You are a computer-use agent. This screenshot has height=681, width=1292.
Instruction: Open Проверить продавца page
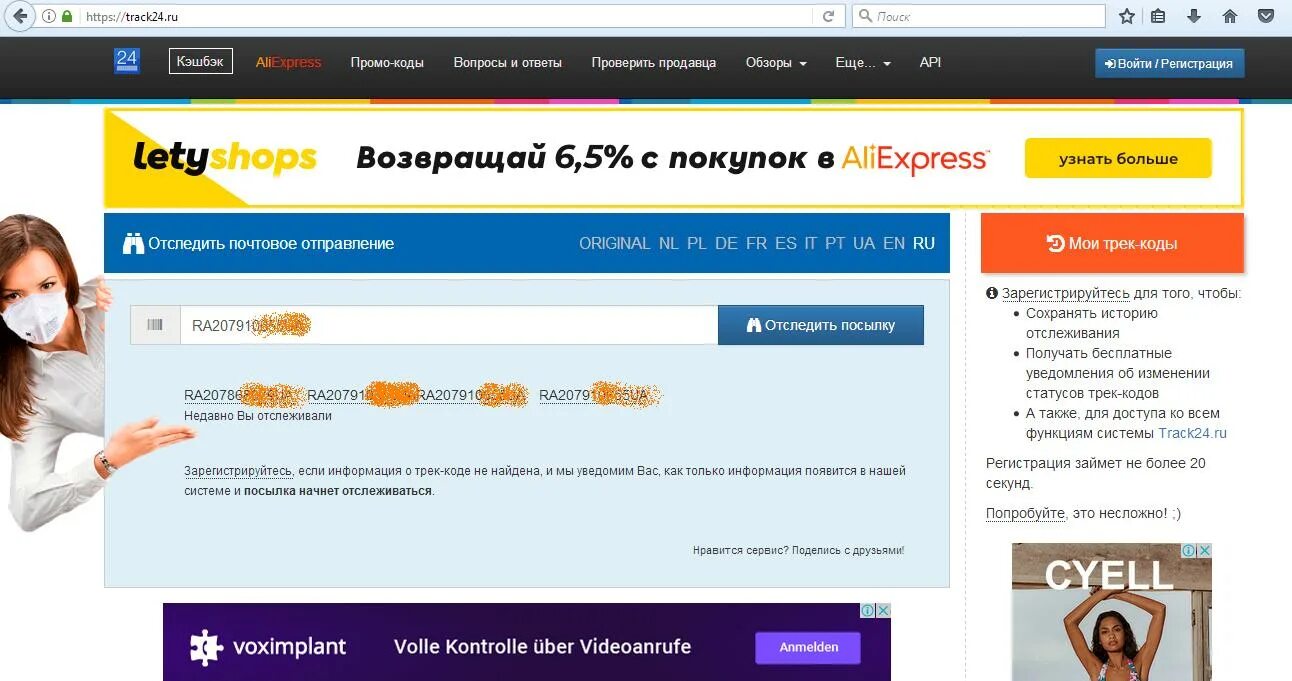(654, 62)
